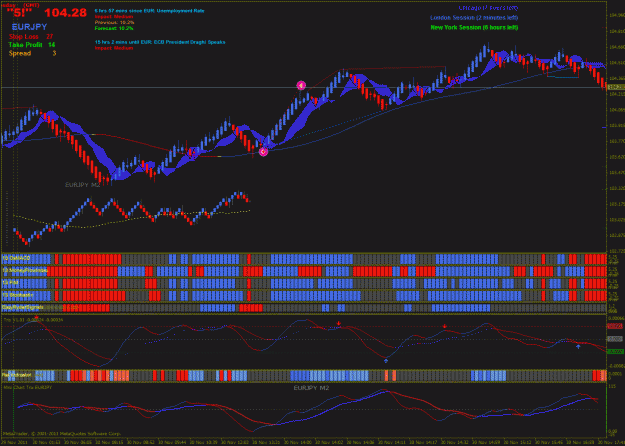This screenshot has height=446, width=625.
Task: Click "15 hrs 2 mins until ECB President Draghi Speaks"
Action: pos(160,42)
